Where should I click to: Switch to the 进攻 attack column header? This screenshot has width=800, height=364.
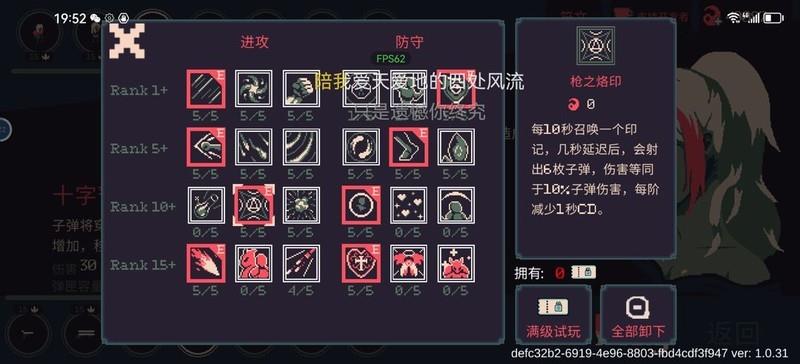254,42
